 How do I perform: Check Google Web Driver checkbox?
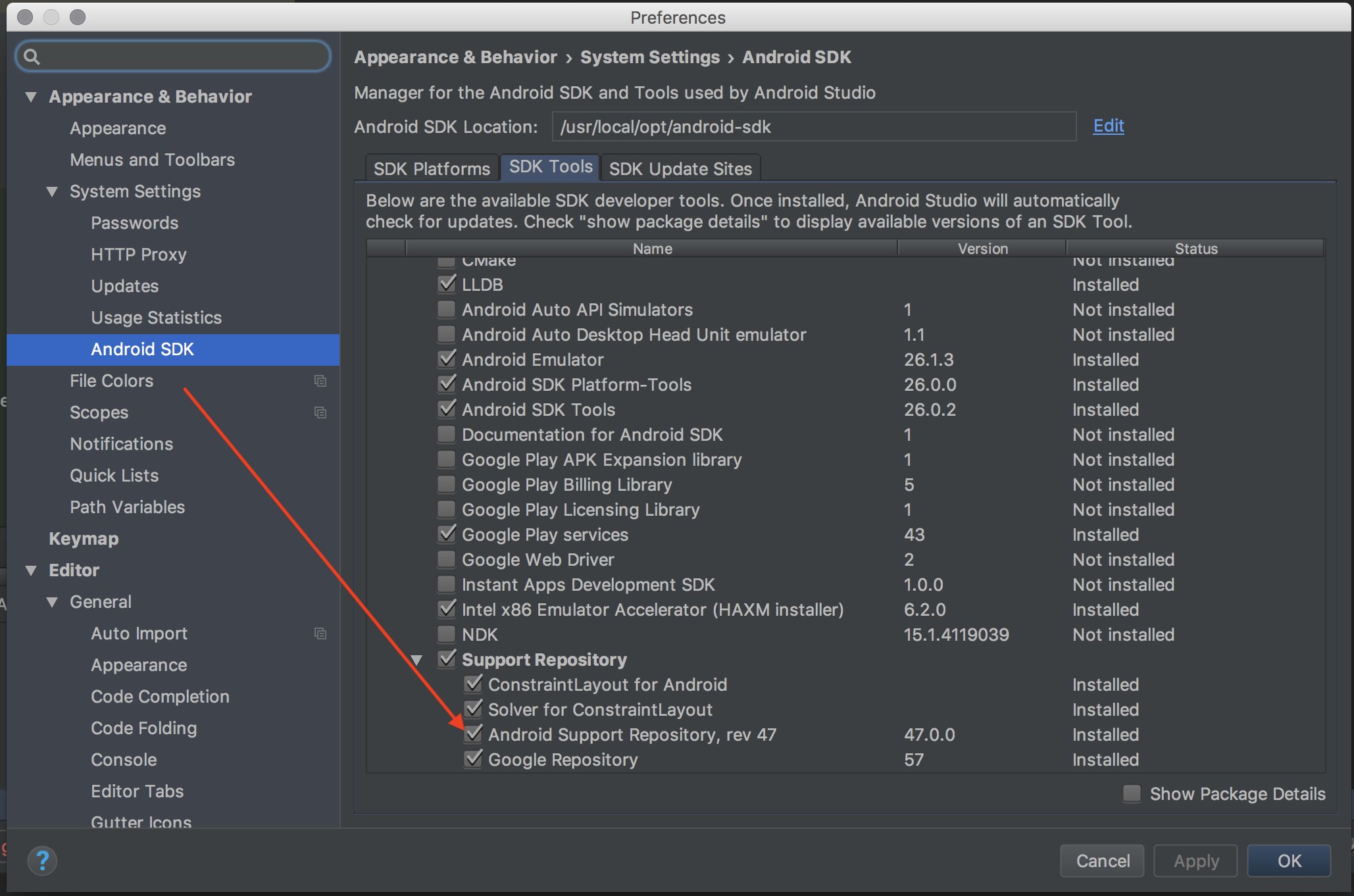pos(447,559)
